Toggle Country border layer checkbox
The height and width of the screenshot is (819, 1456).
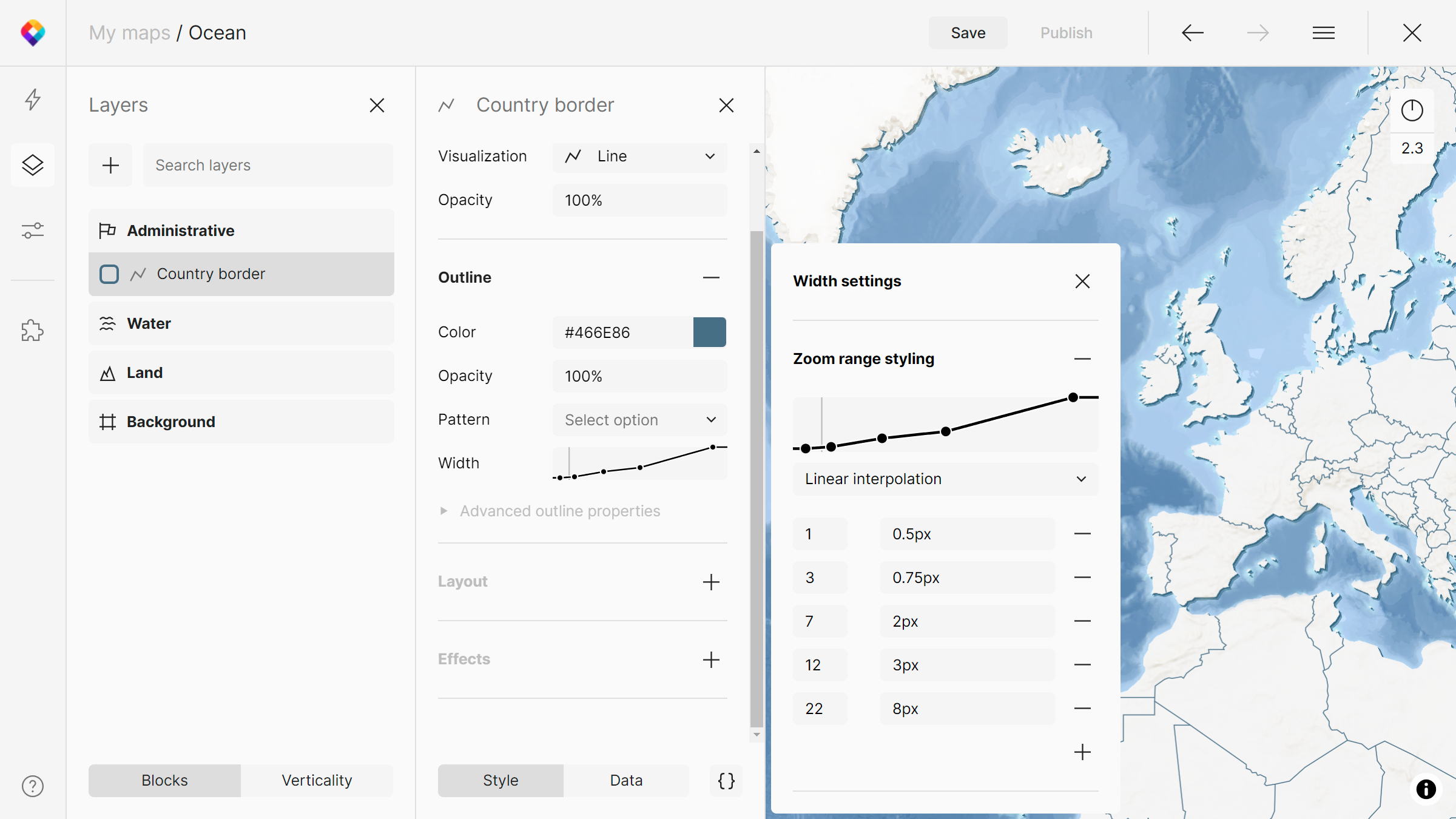point(109,274)
